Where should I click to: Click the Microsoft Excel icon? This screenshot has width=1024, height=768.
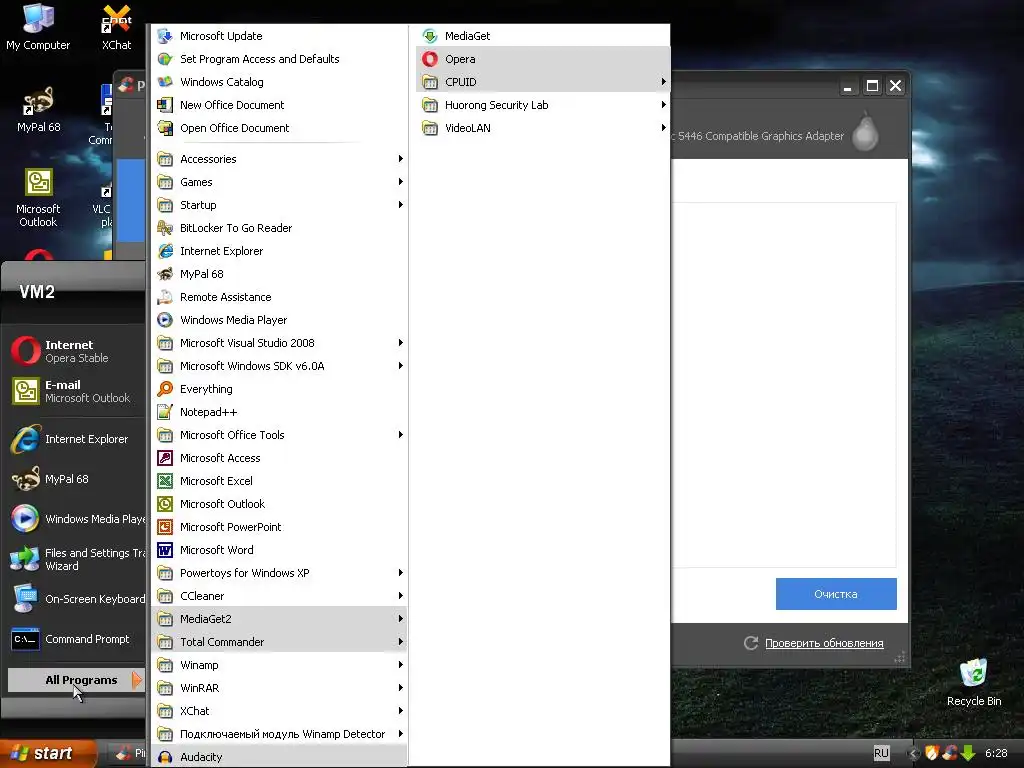(165, 481)
